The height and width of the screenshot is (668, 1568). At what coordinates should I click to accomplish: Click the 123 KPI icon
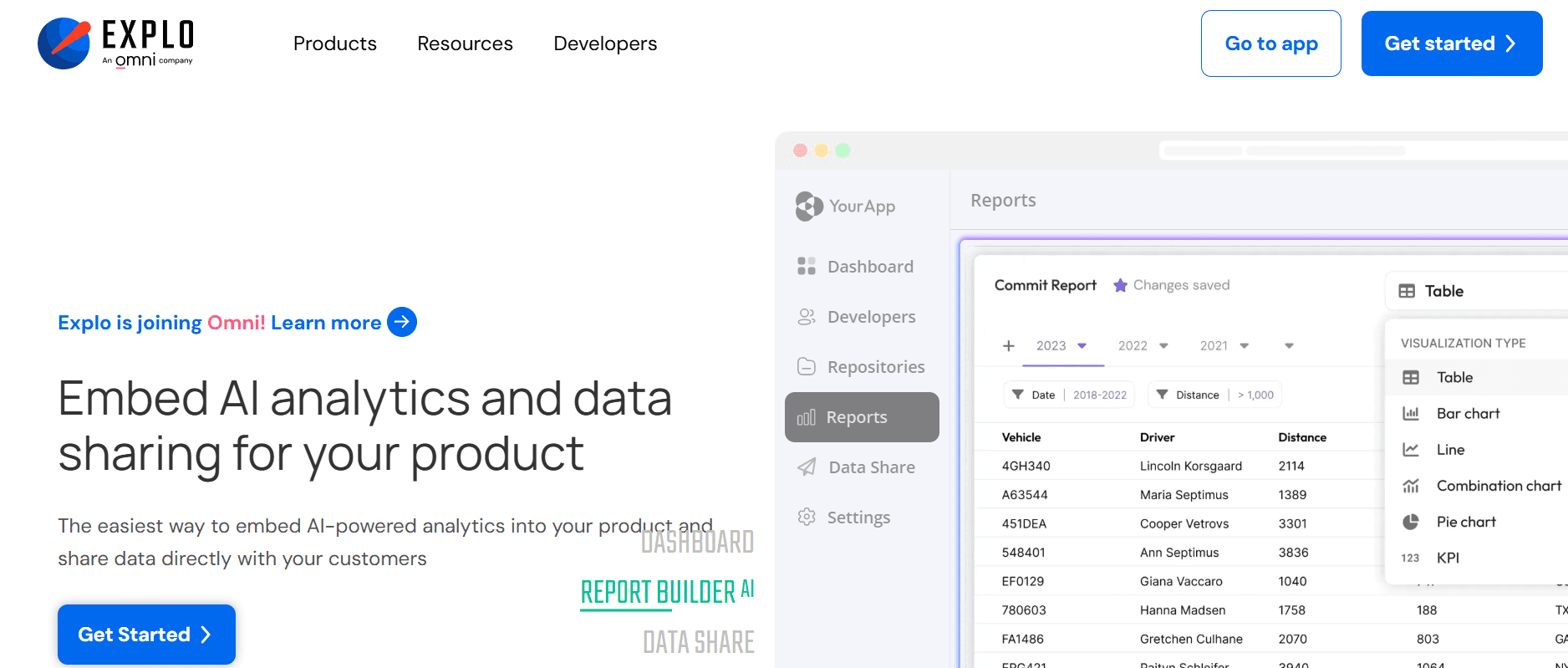pos(1410,558)
